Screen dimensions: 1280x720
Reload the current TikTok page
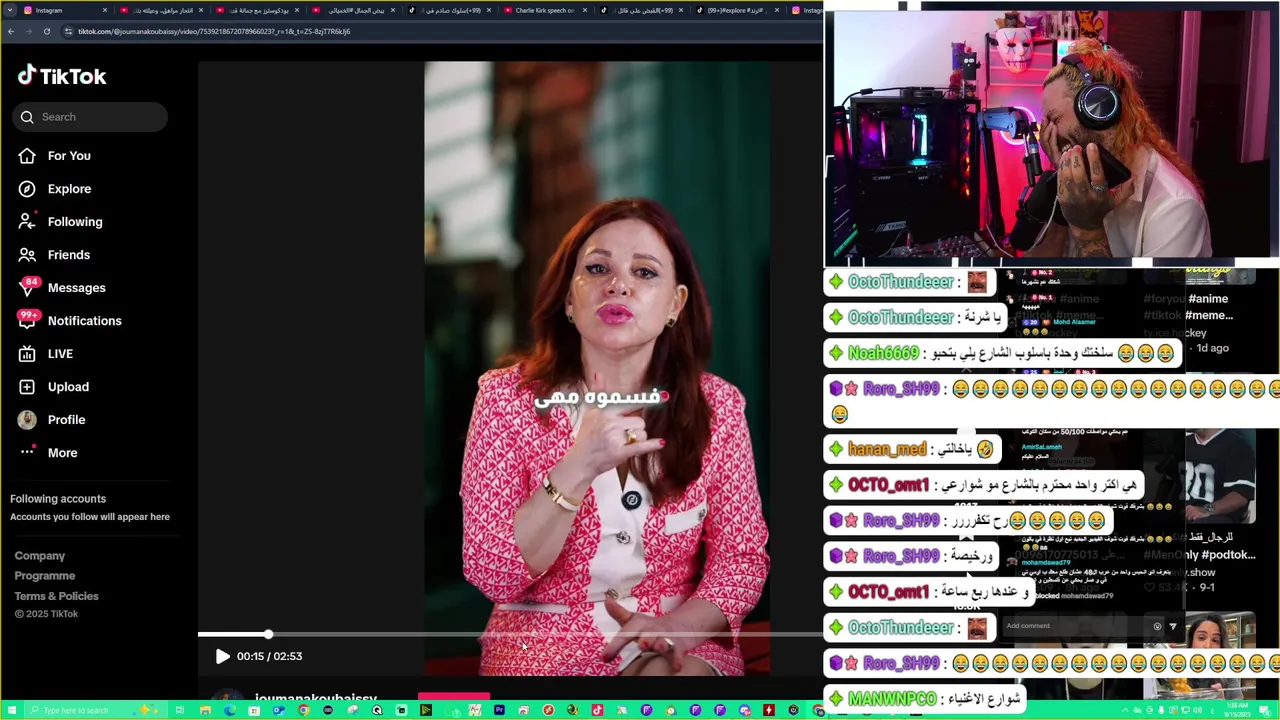click(x=47, y=31)
